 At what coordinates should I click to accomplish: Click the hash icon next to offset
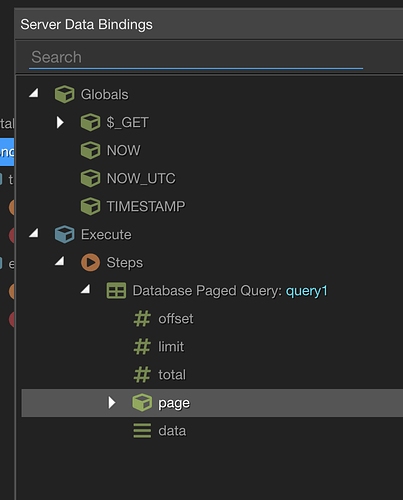(x=142, y=318)
